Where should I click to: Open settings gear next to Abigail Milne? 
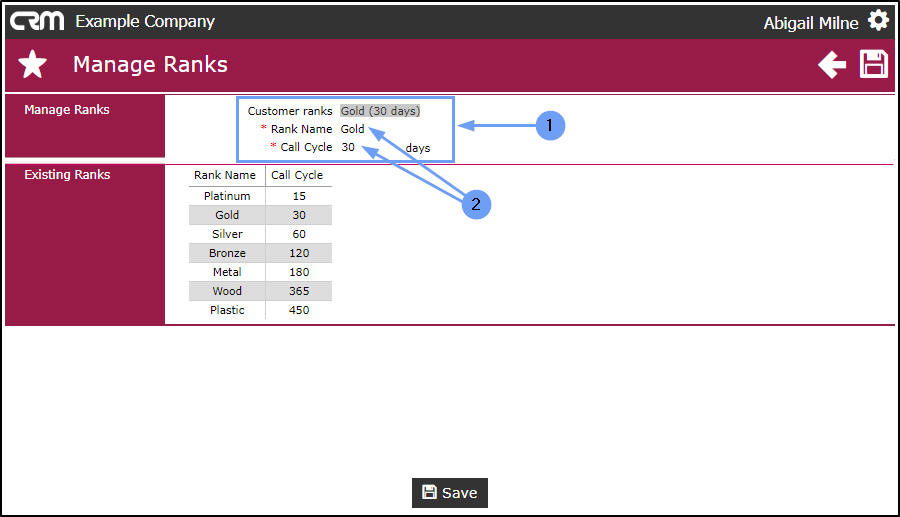(878, 21)
